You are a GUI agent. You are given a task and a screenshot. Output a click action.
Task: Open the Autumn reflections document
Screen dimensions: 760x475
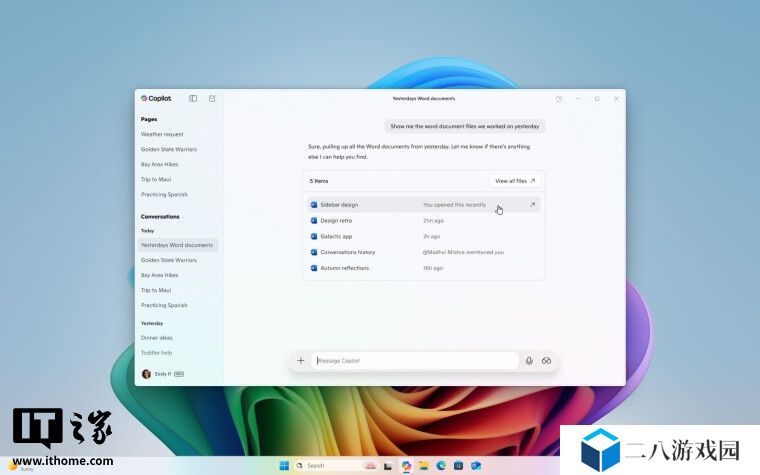(x=344, y=268)
